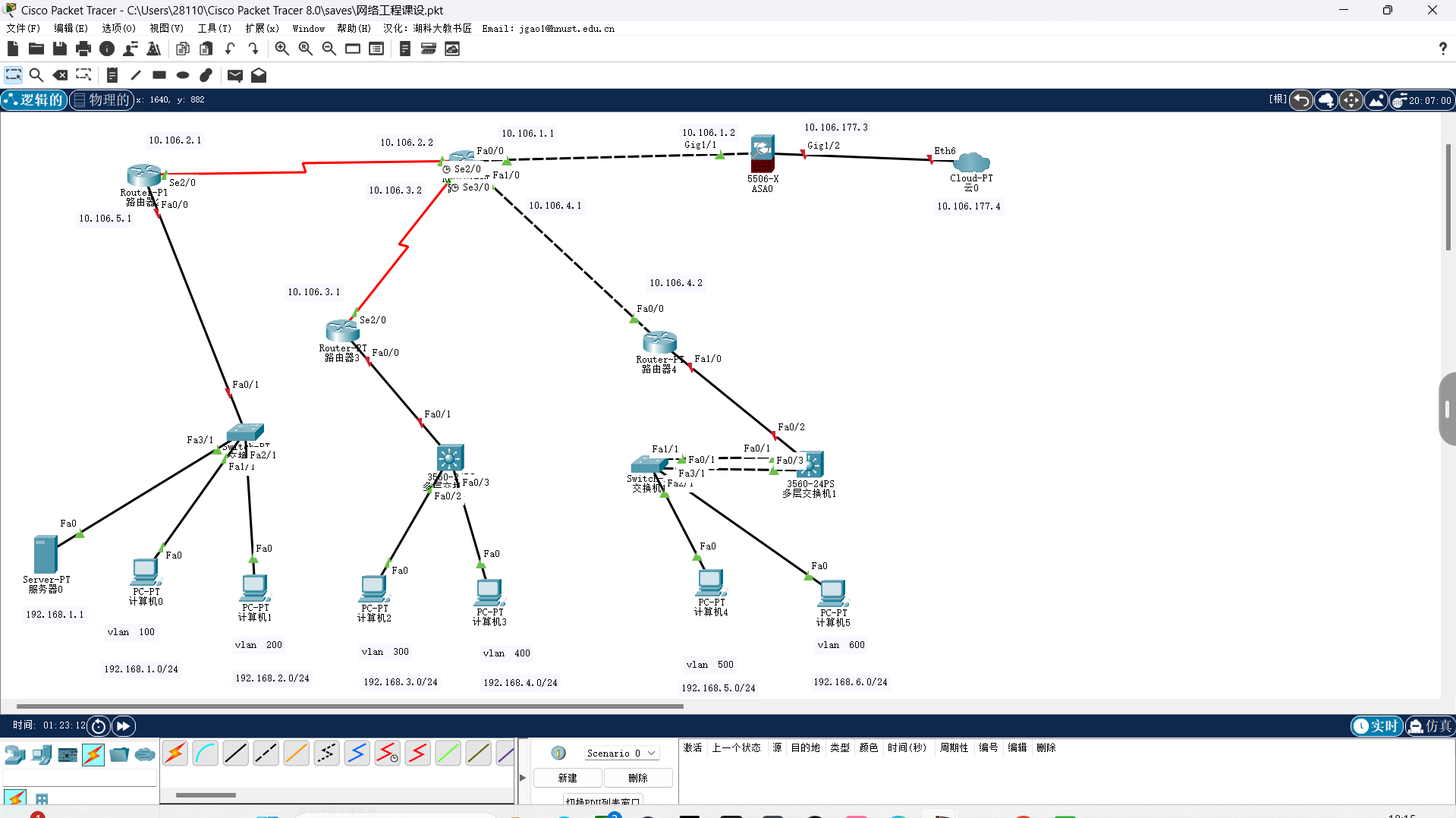The height and width of the screenshot is (818, 1456).
Task: Open the network information icon
Action: point(107,49)
